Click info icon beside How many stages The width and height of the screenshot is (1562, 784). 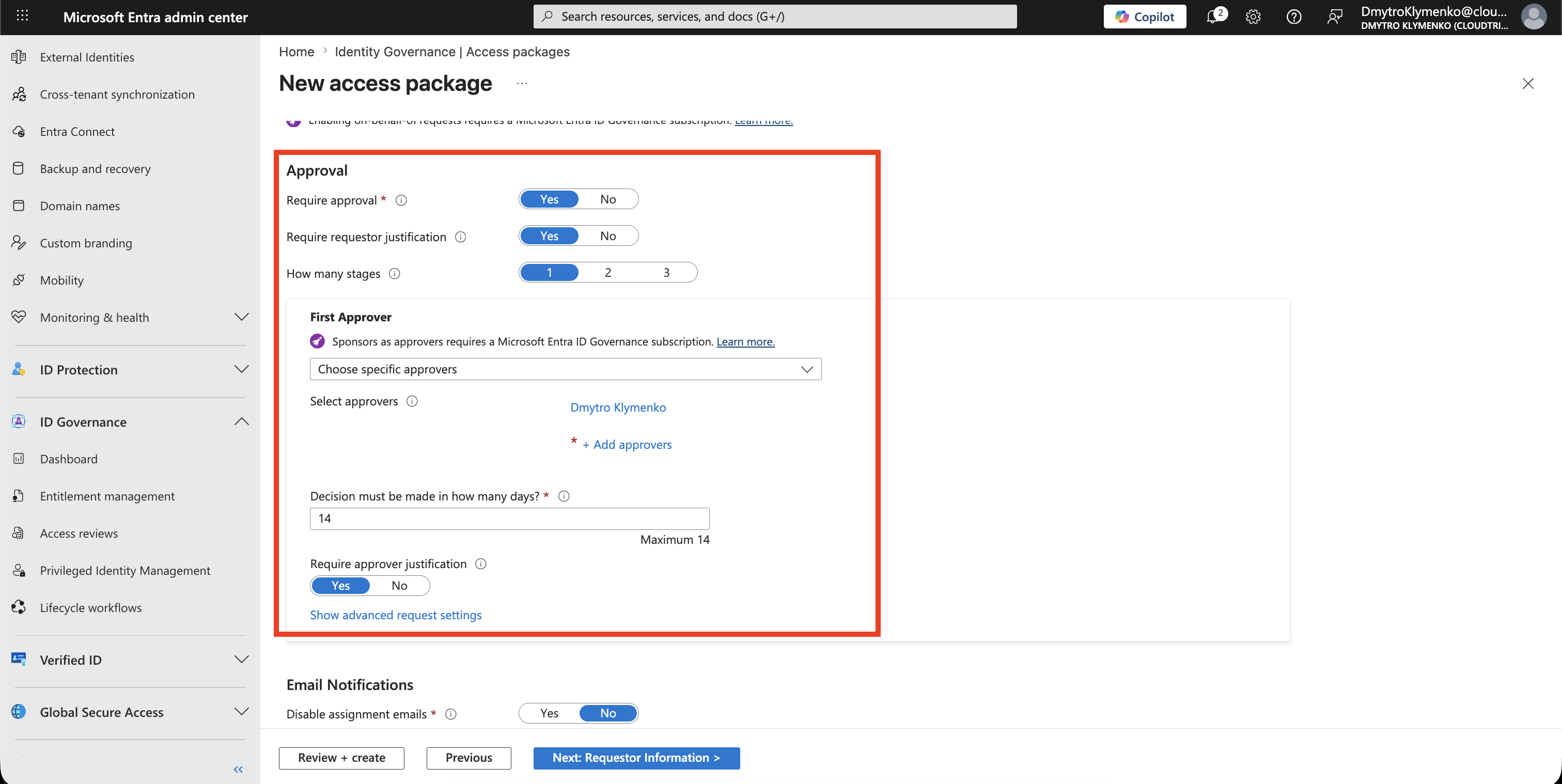pyautogui.click(x=395, y=273)
